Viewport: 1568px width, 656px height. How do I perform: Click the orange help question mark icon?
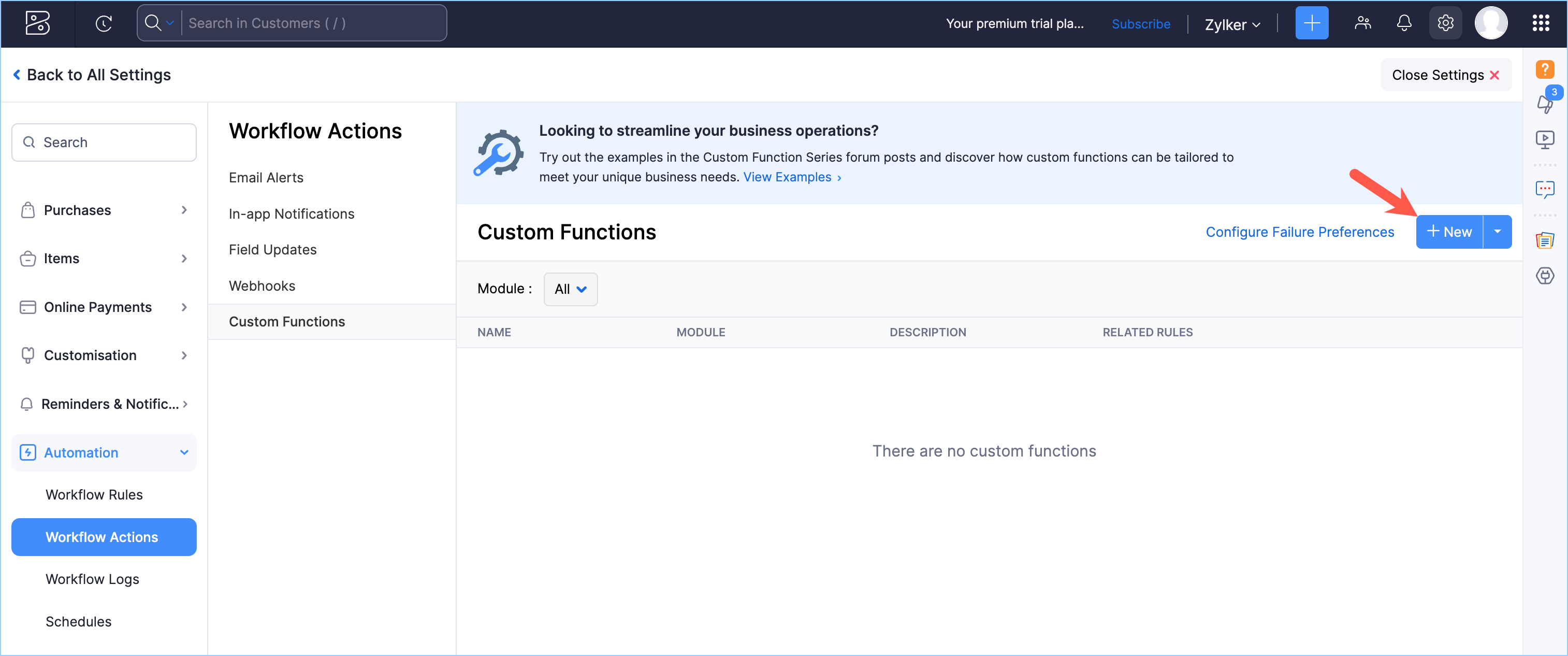coord(1544,69)
